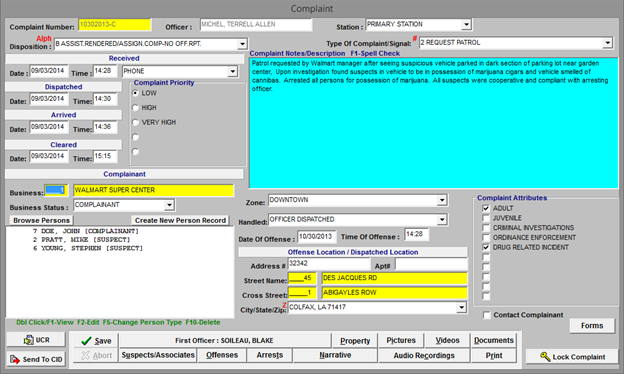Select PRATT, MIKE [SUSPECT] in persons list
The width and height of the screenshot is (625, 376).
click(81, 240)
